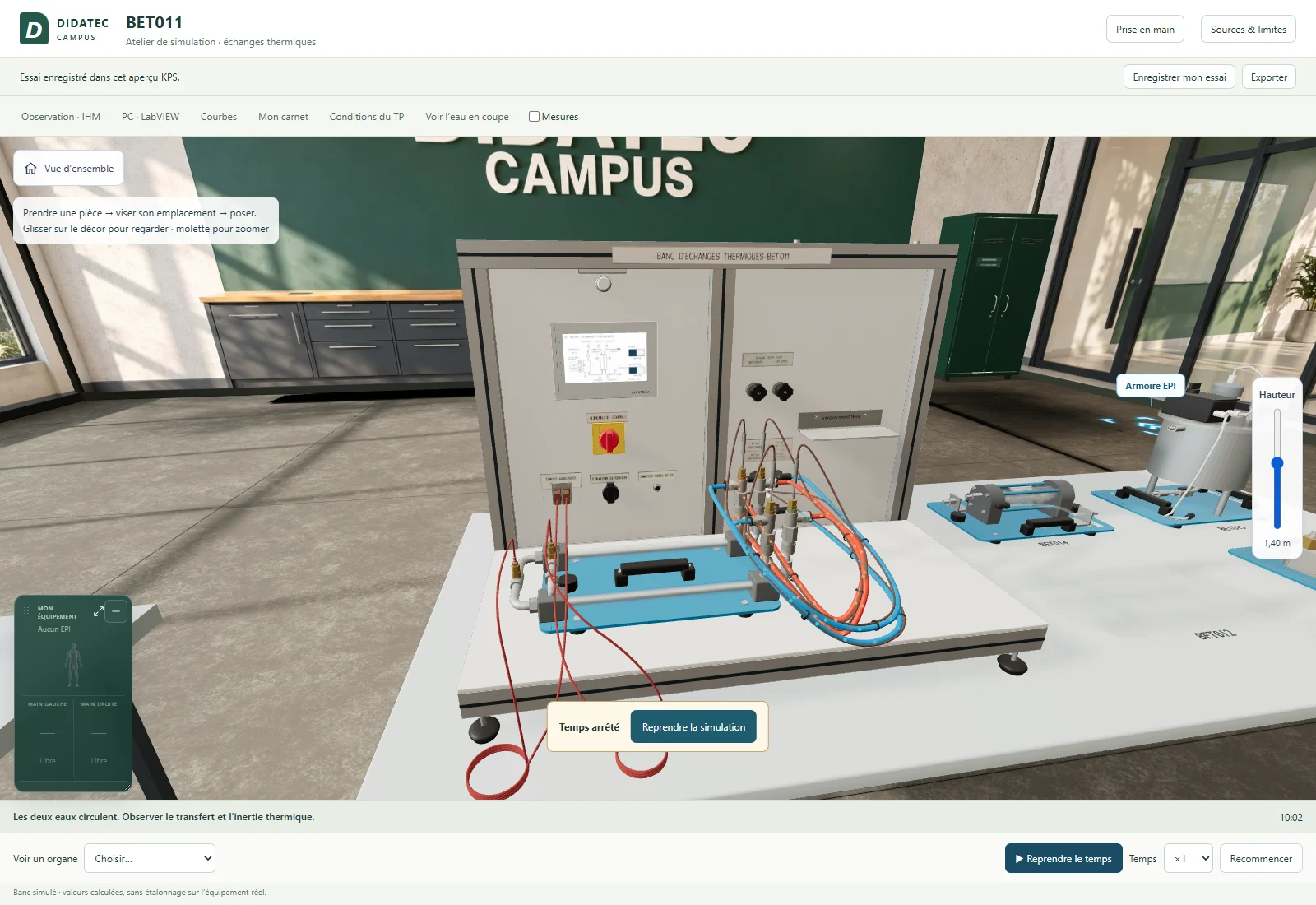Image resolution: width=1316 pixels, height=905 pixels.
Task: Click the Exporter button
Action: pyautogui.click(x=1269, y=77)
